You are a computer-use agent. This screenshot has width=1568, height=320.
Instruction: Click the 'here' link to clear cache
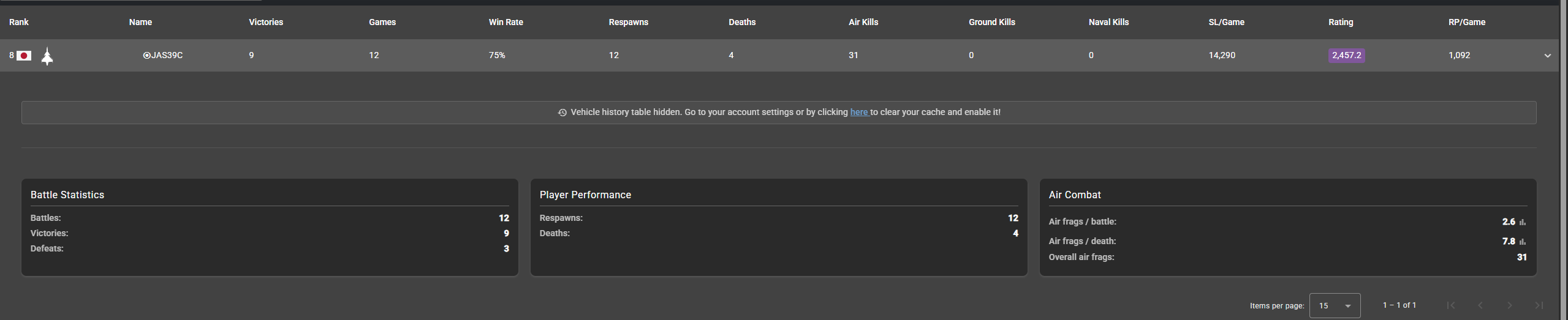click(x=858, y=112)
